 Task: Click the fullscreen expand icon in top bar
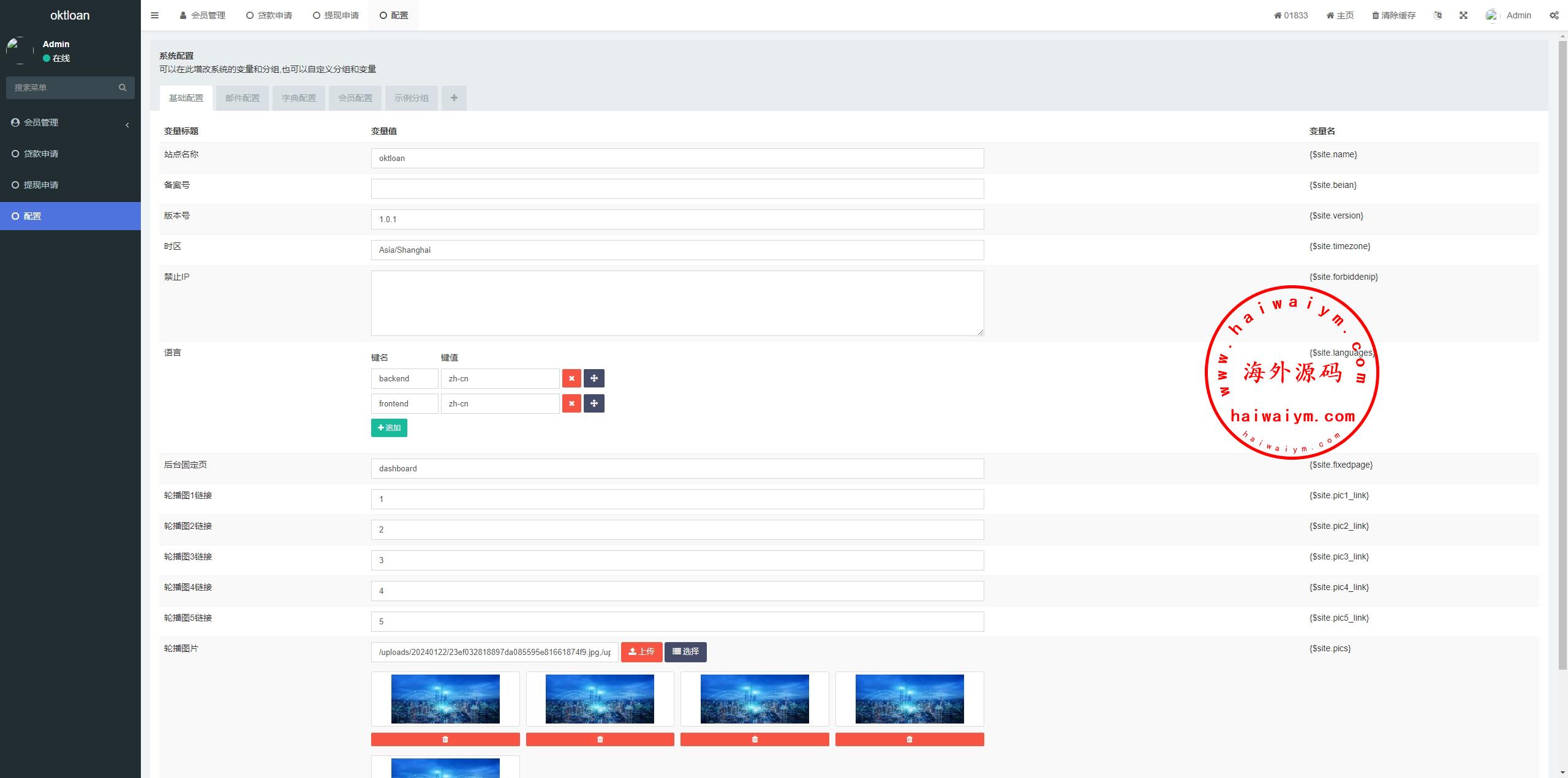click(x=1462, y=15)
